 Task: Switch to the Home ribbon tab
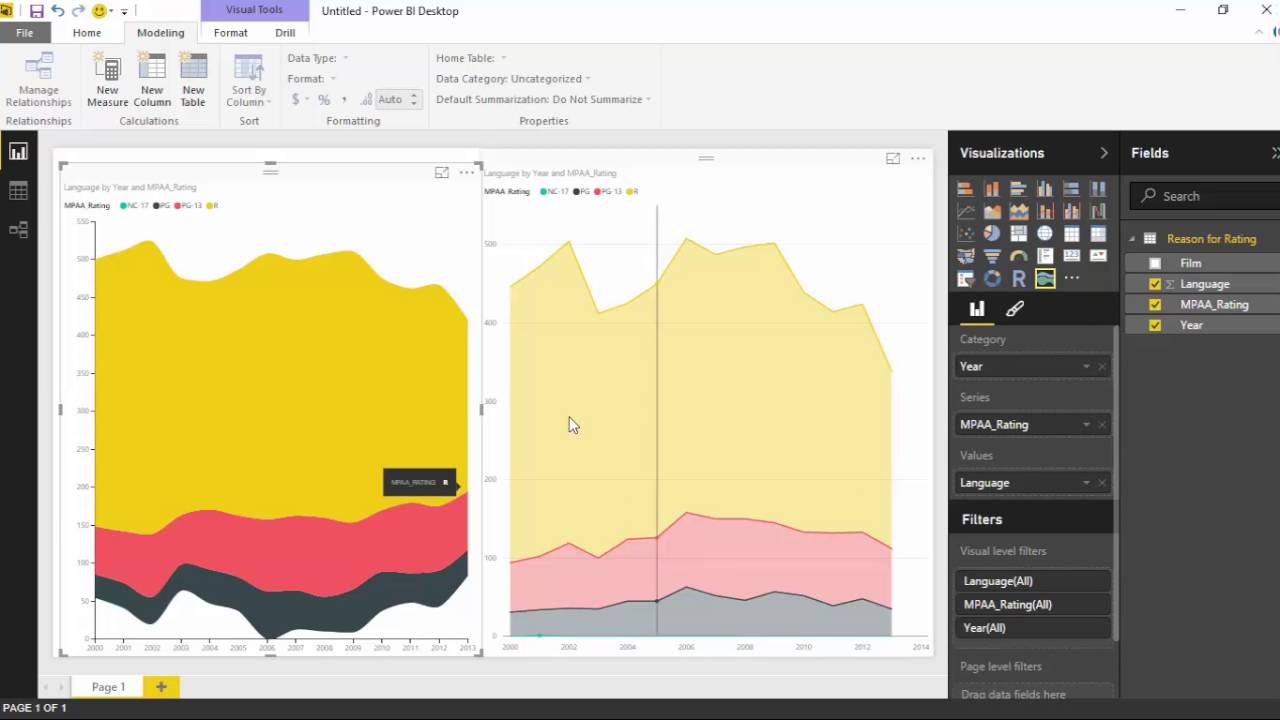[x=87, y=33]
